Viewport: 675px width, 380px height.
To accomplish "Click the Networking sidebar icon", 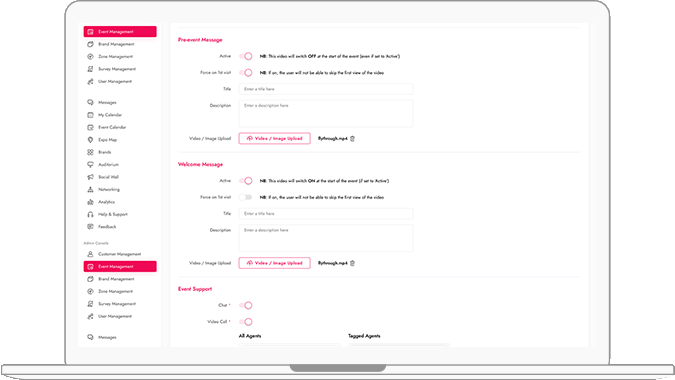I will (90, 189).
